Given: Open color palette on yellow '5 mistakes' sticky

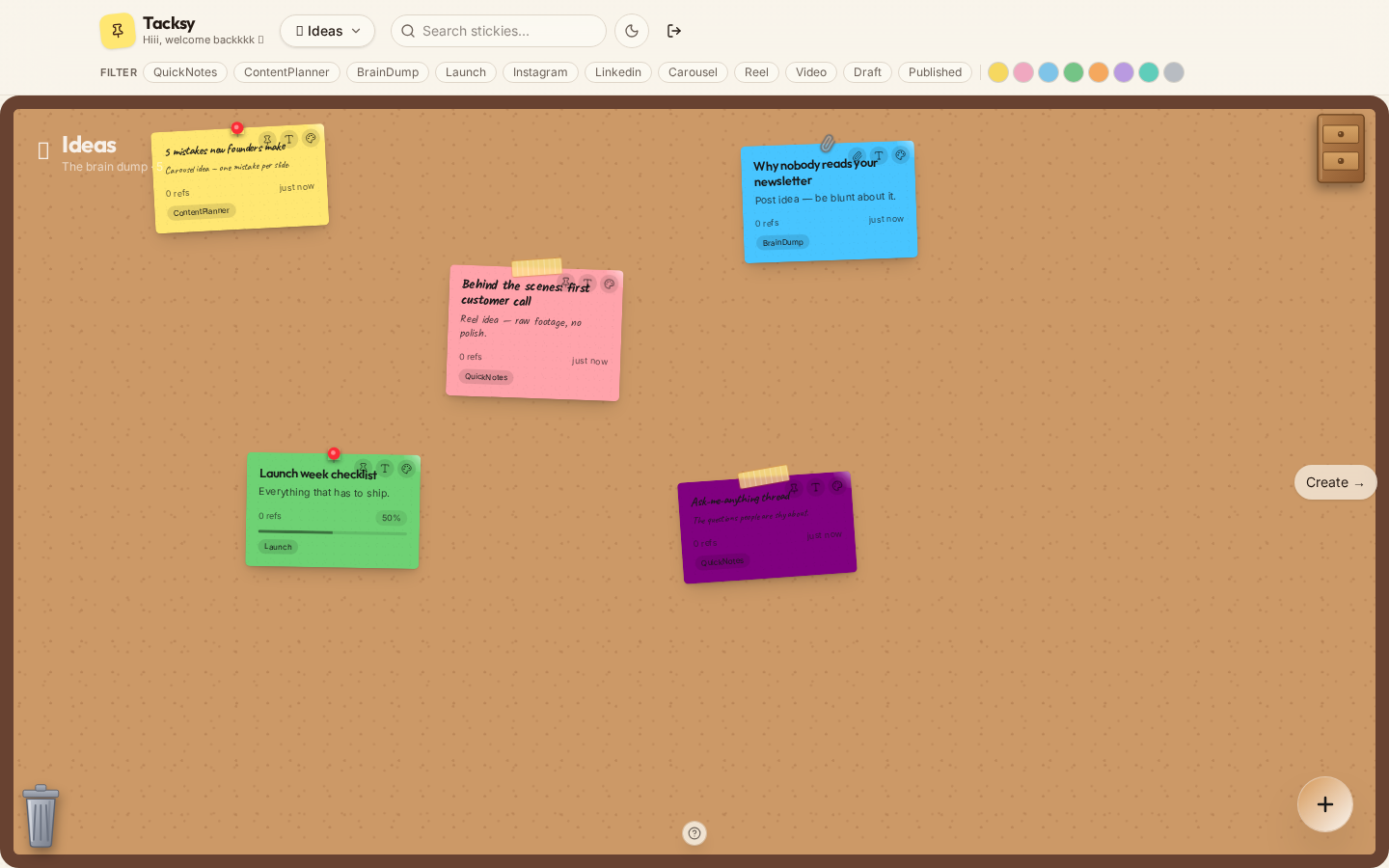Looking at the screenshot, I should click(x=311, y=138).
